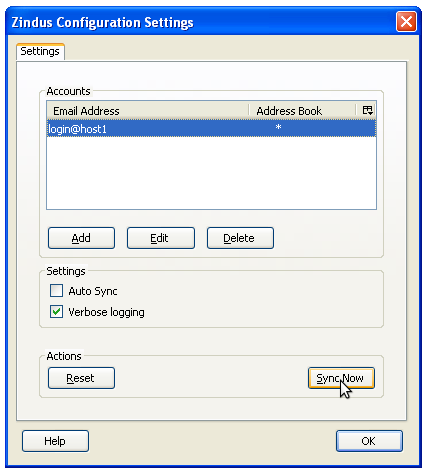Open Help for the configuration dialog
The width and height of the screenshot is (428, 473).
[55, 441]
